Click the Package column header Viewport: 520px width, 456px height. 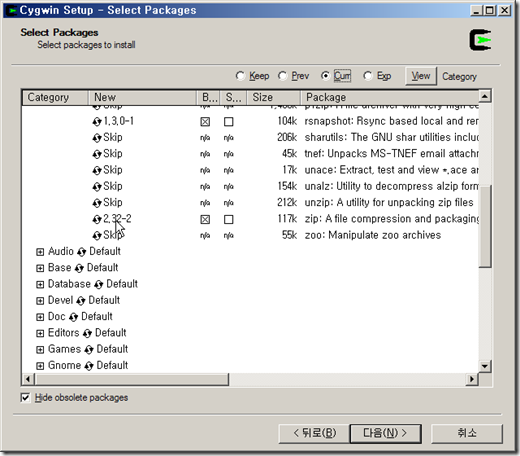click(x=390, y=97)
